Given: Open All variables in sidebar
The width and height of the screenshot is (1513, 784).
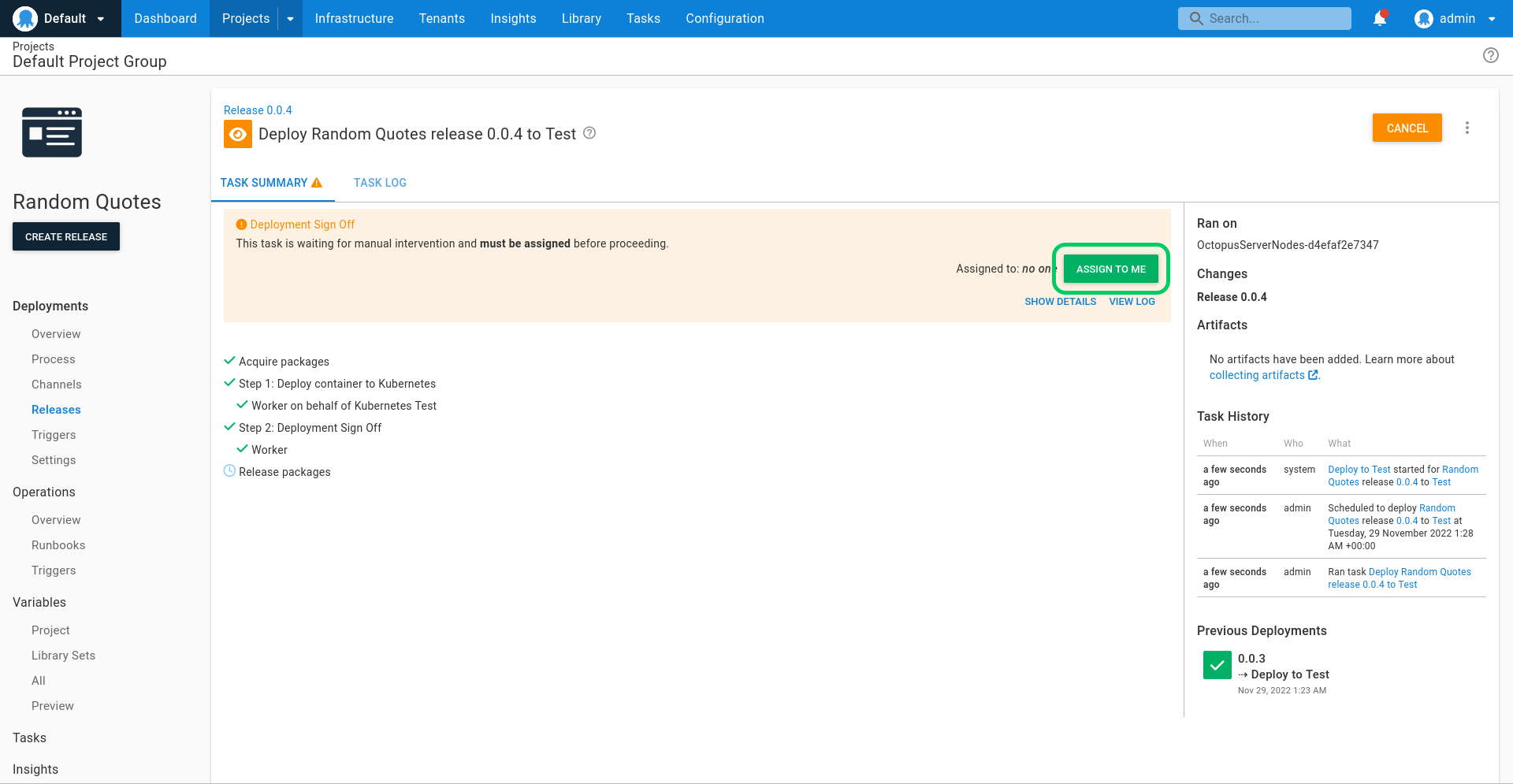Looking at the screenshot, I should 39,681.
